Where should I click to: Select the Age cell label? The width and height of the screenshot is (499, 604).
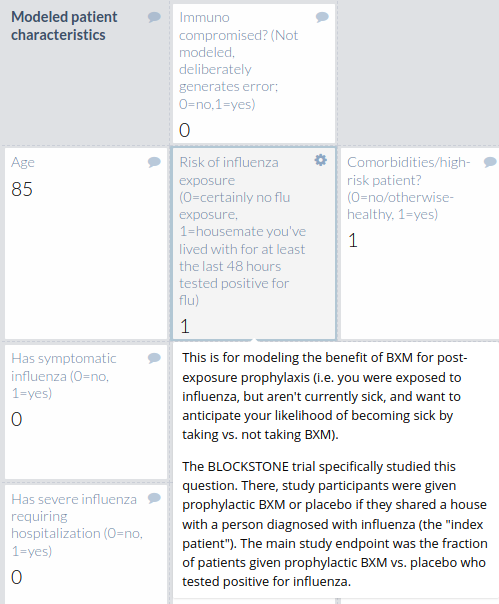pos(23,163)
